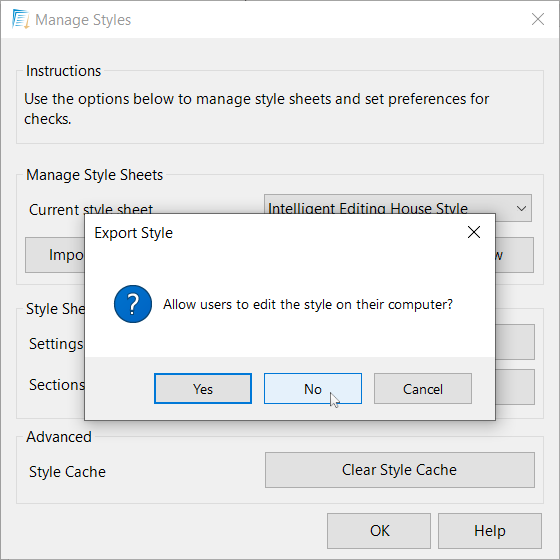
Task: Click the obscured button in Settings row
Action: (515, 342)
